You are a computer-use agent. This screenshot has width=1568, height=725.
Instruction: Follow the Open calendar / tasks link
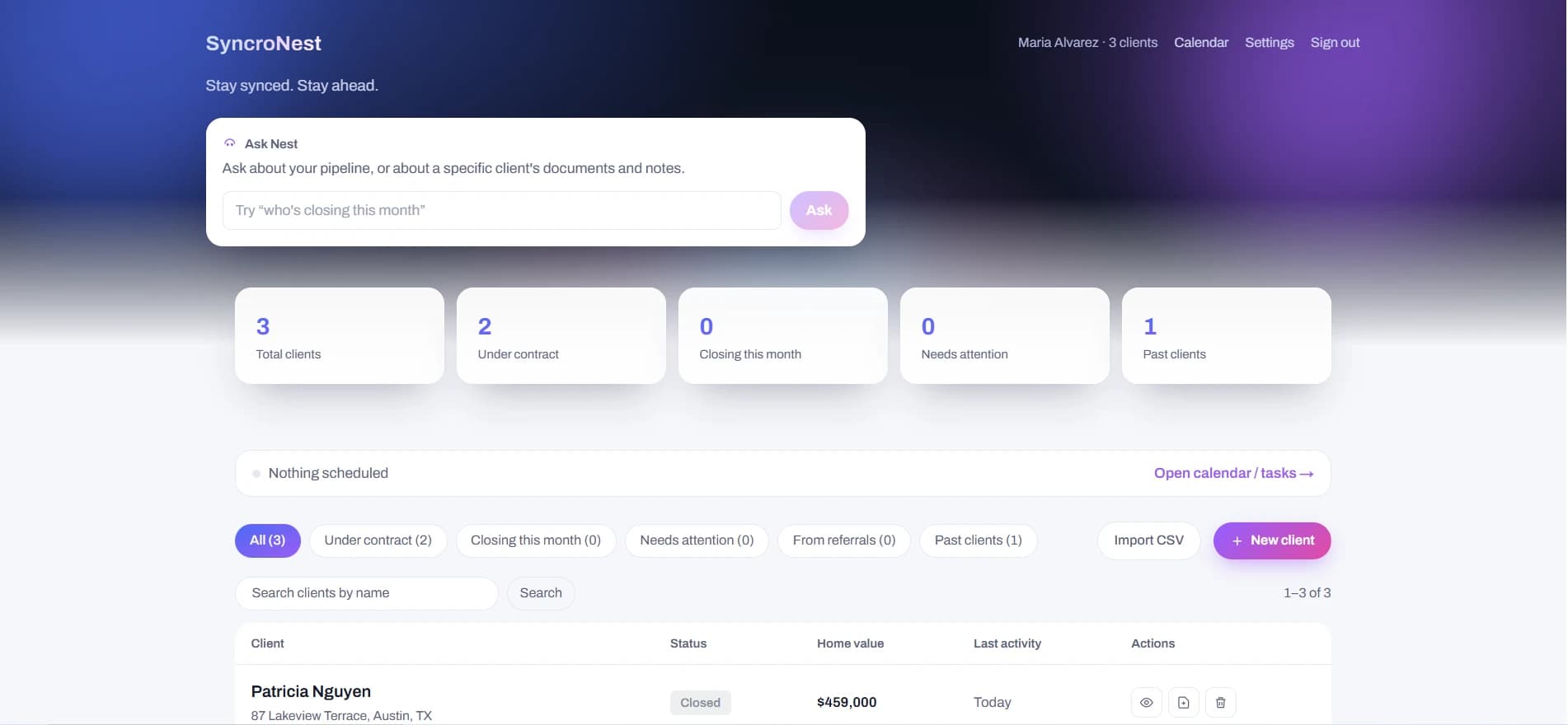(1233, 473)
